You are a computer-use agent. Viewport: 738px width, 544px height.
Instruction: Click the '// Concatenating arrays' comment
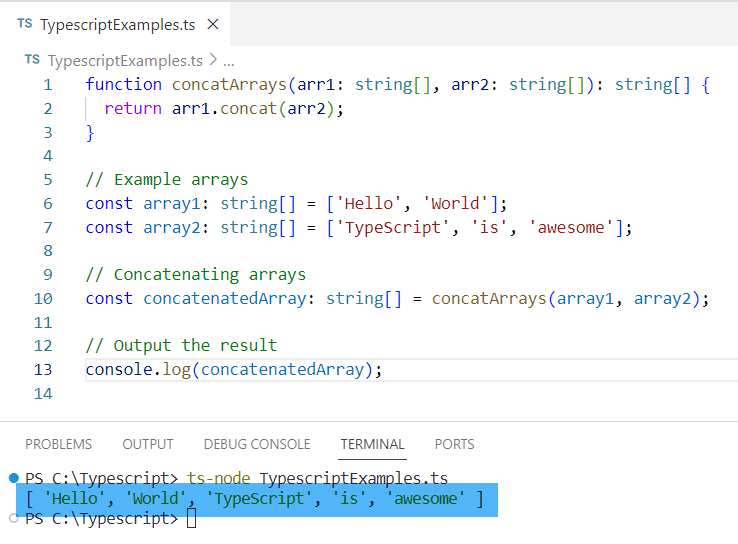[196, 274]
